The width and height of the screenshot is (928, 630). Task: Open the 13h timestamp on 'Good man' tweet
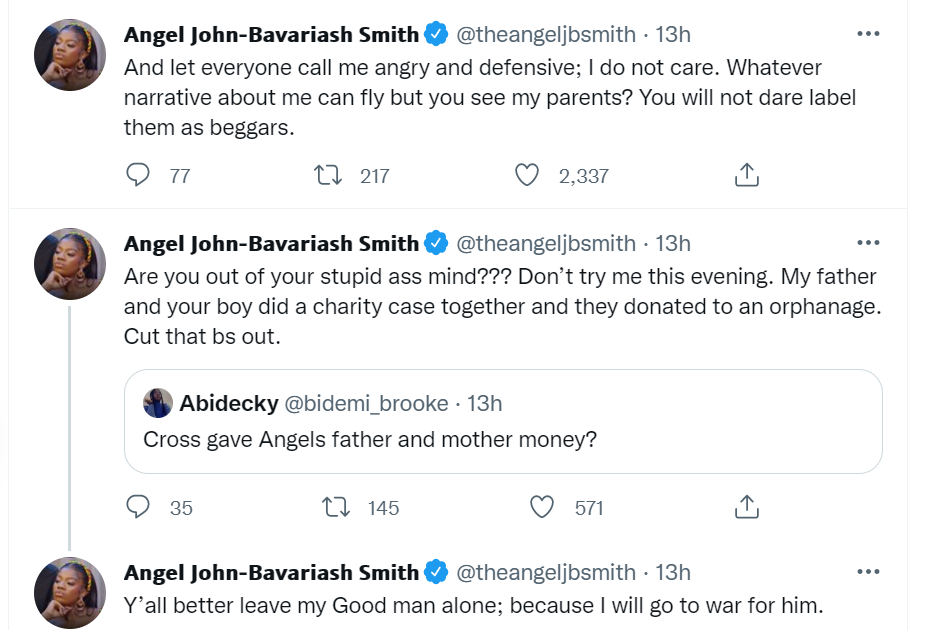point(673,573)
